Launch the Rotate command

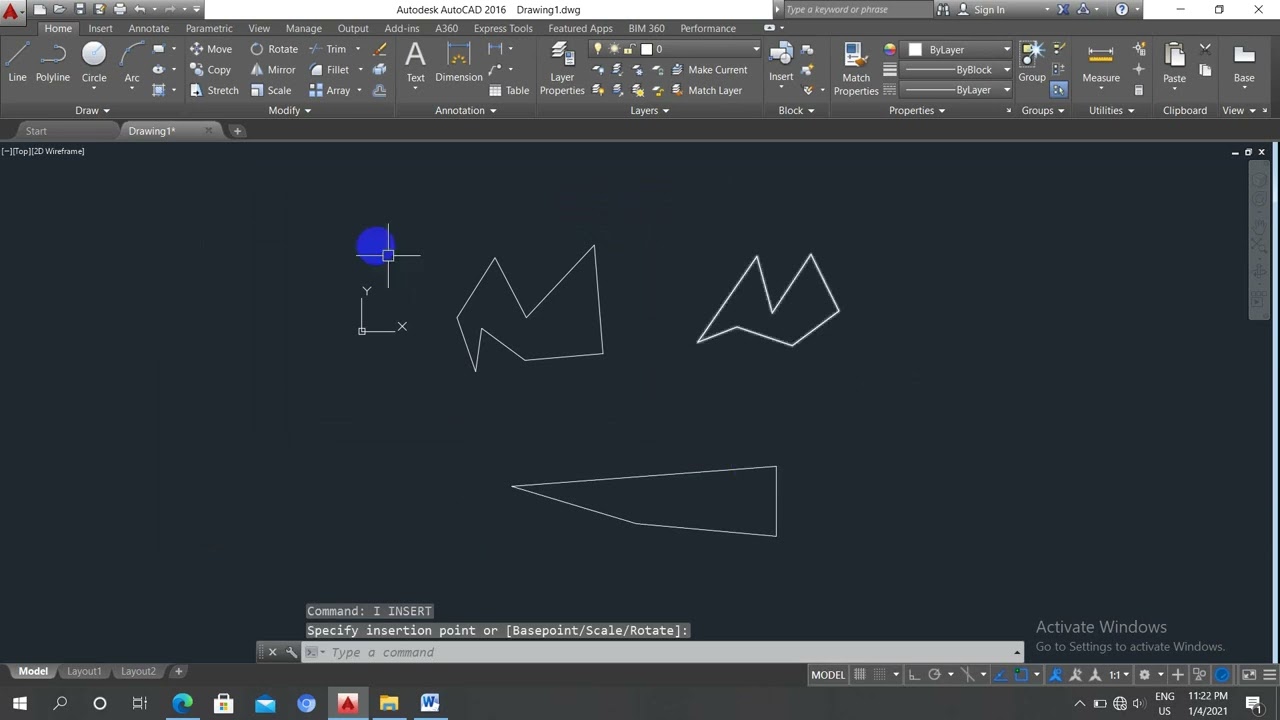274,49
